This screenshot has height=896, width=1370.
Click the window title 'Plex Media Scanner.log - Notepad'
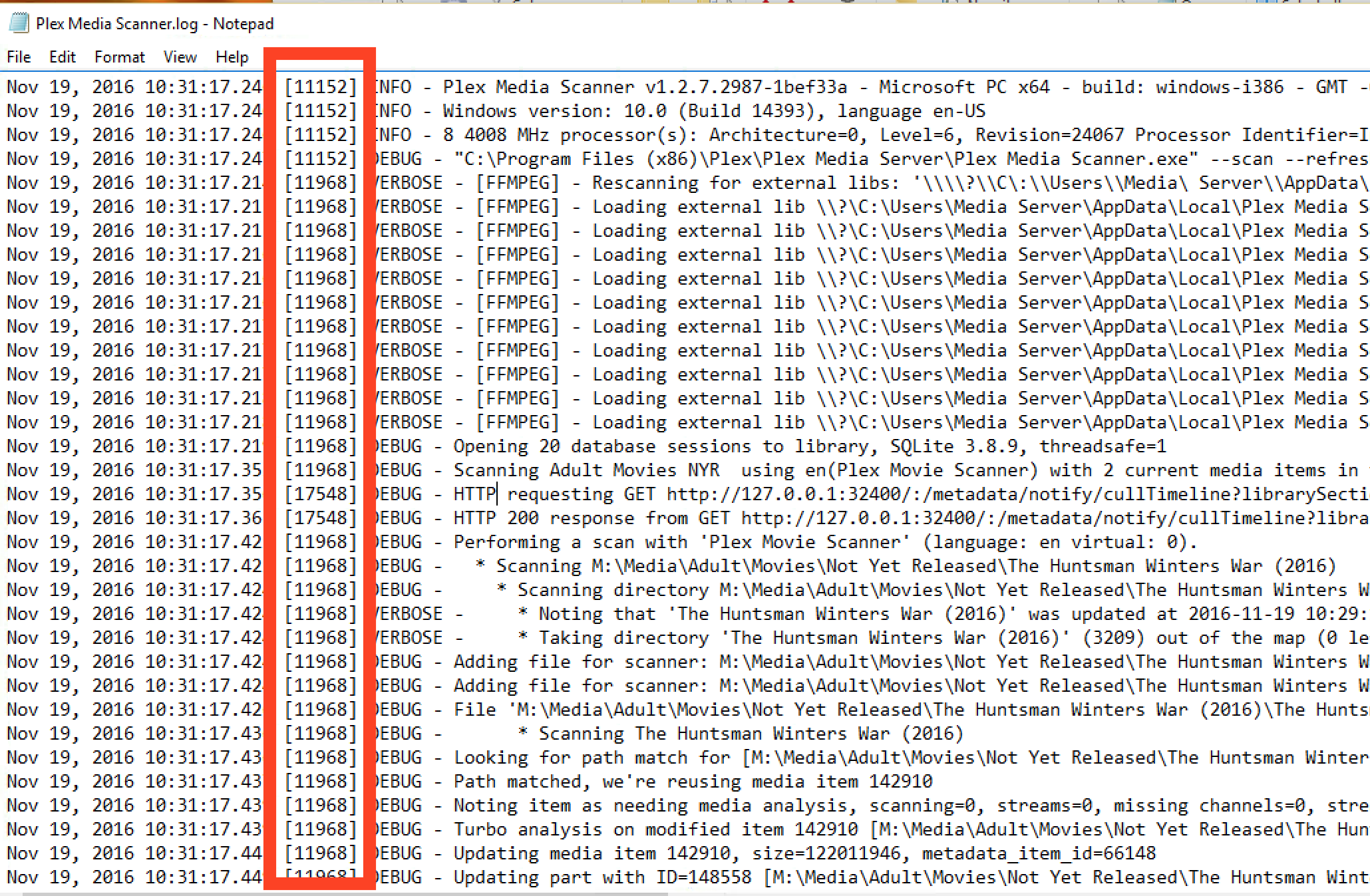click(154, 24)
